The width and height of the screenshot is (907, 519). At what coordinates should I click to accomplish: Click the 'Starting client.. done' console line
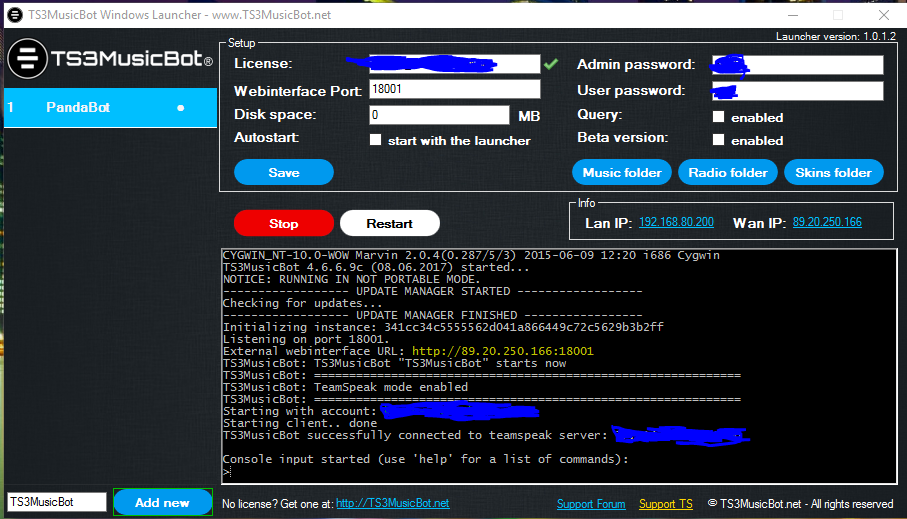click(300, 423)
